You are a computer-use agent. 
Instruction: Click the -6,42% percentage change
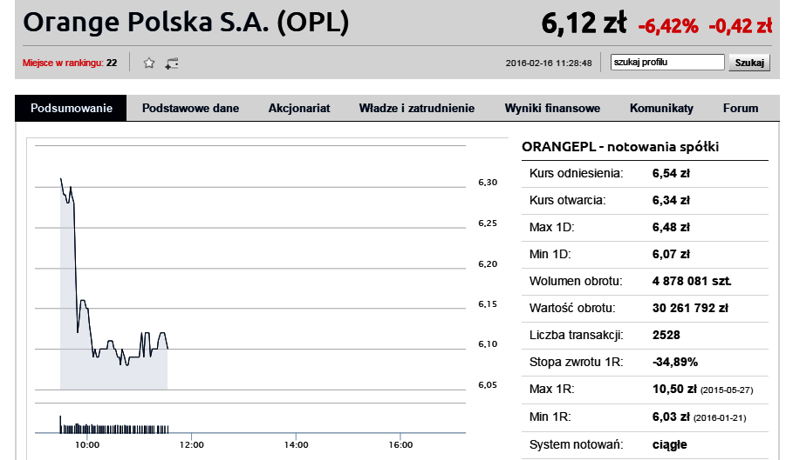(x=668, y=26)
